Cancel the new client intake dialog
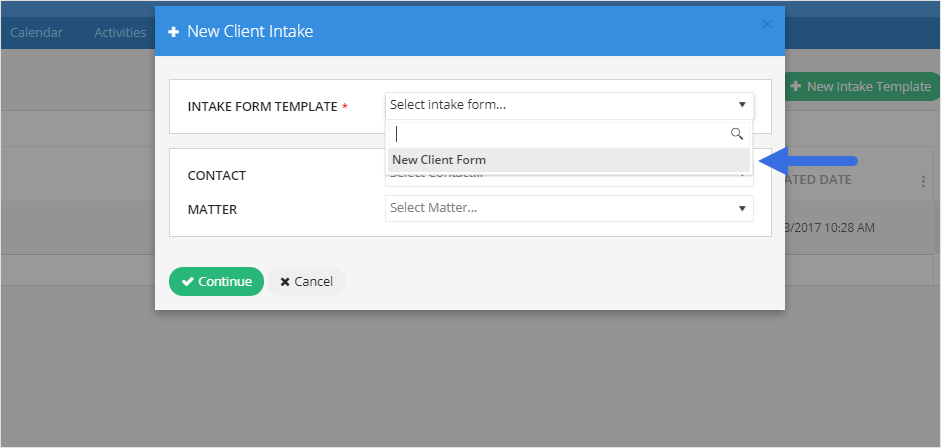This screenshot has width=941, height=448. (x=307, y=281)
